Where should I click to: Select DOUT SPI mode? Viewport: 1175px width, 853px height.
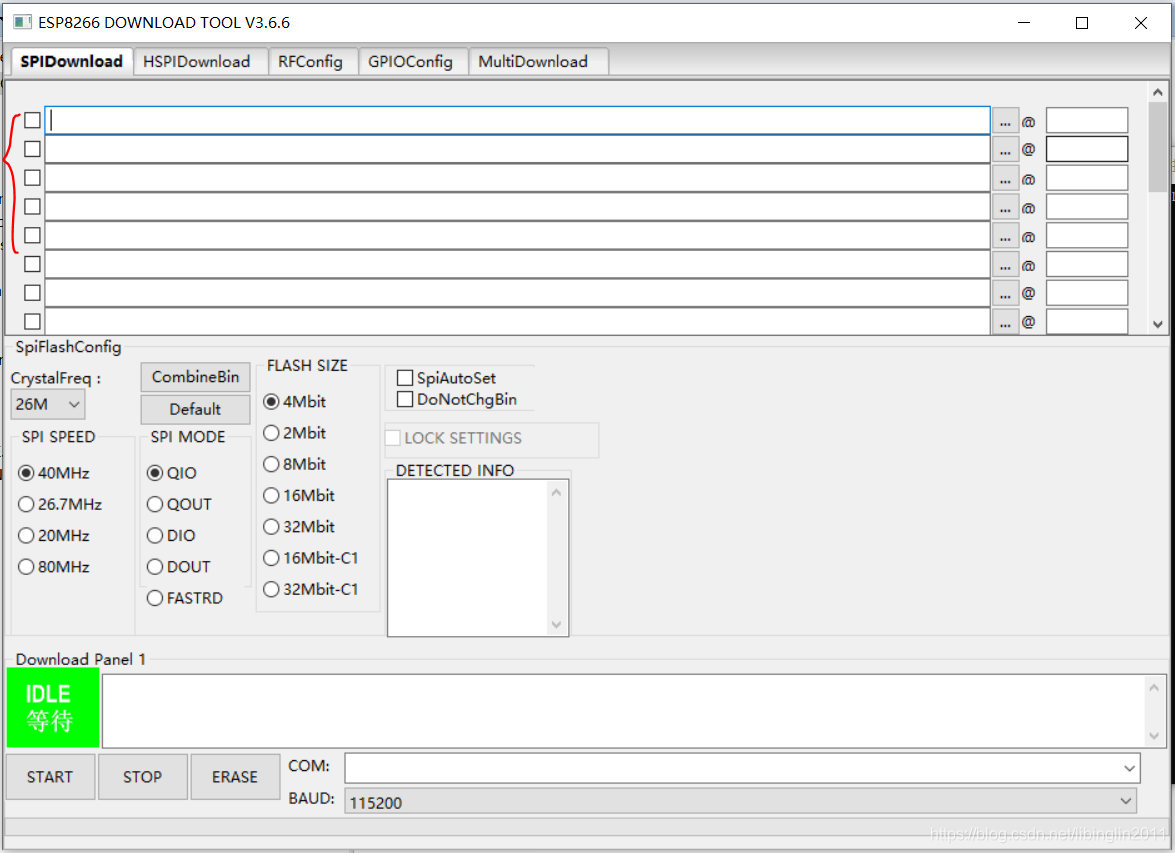coord(179,567)
